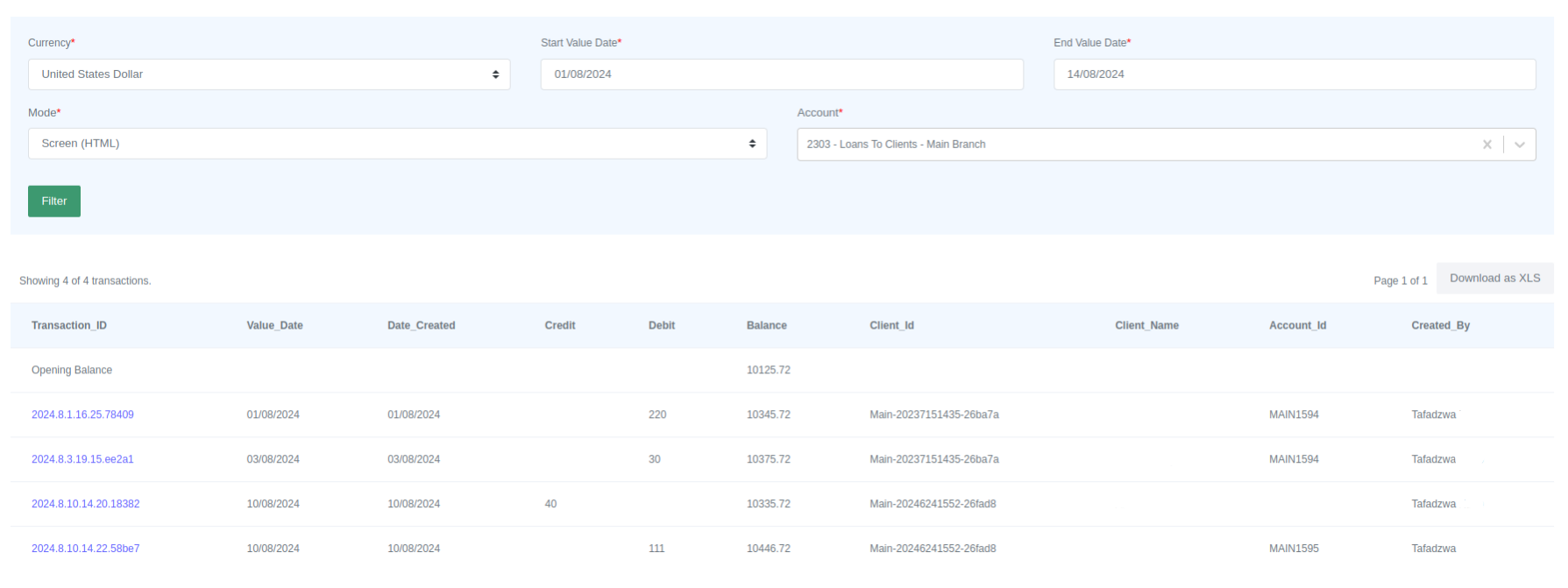Click the green Filter button
The height and width of the screenshot is (588, 1568).
54,202
